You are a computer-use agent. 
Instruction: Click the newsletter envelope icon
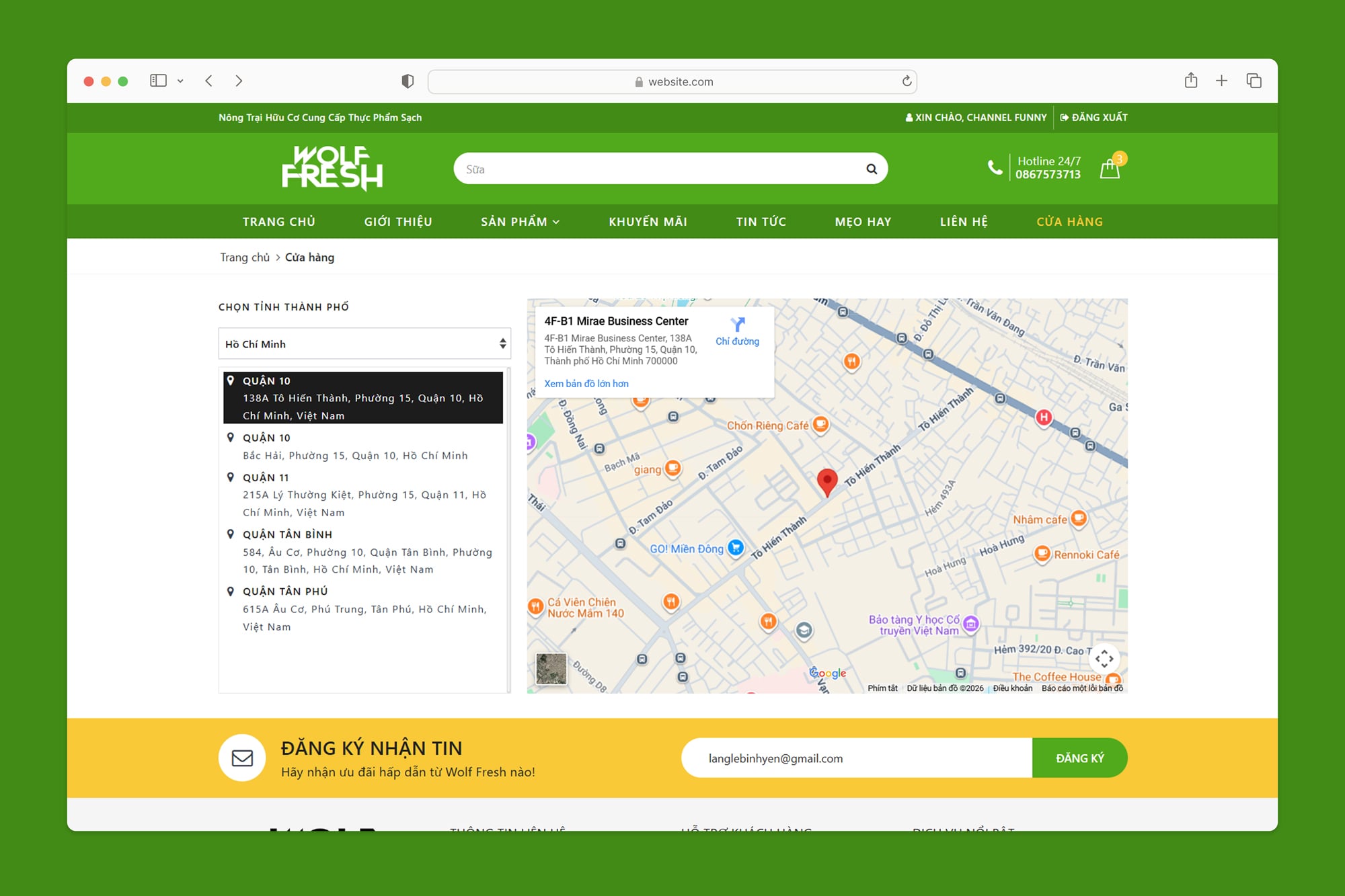click(242, 758)
